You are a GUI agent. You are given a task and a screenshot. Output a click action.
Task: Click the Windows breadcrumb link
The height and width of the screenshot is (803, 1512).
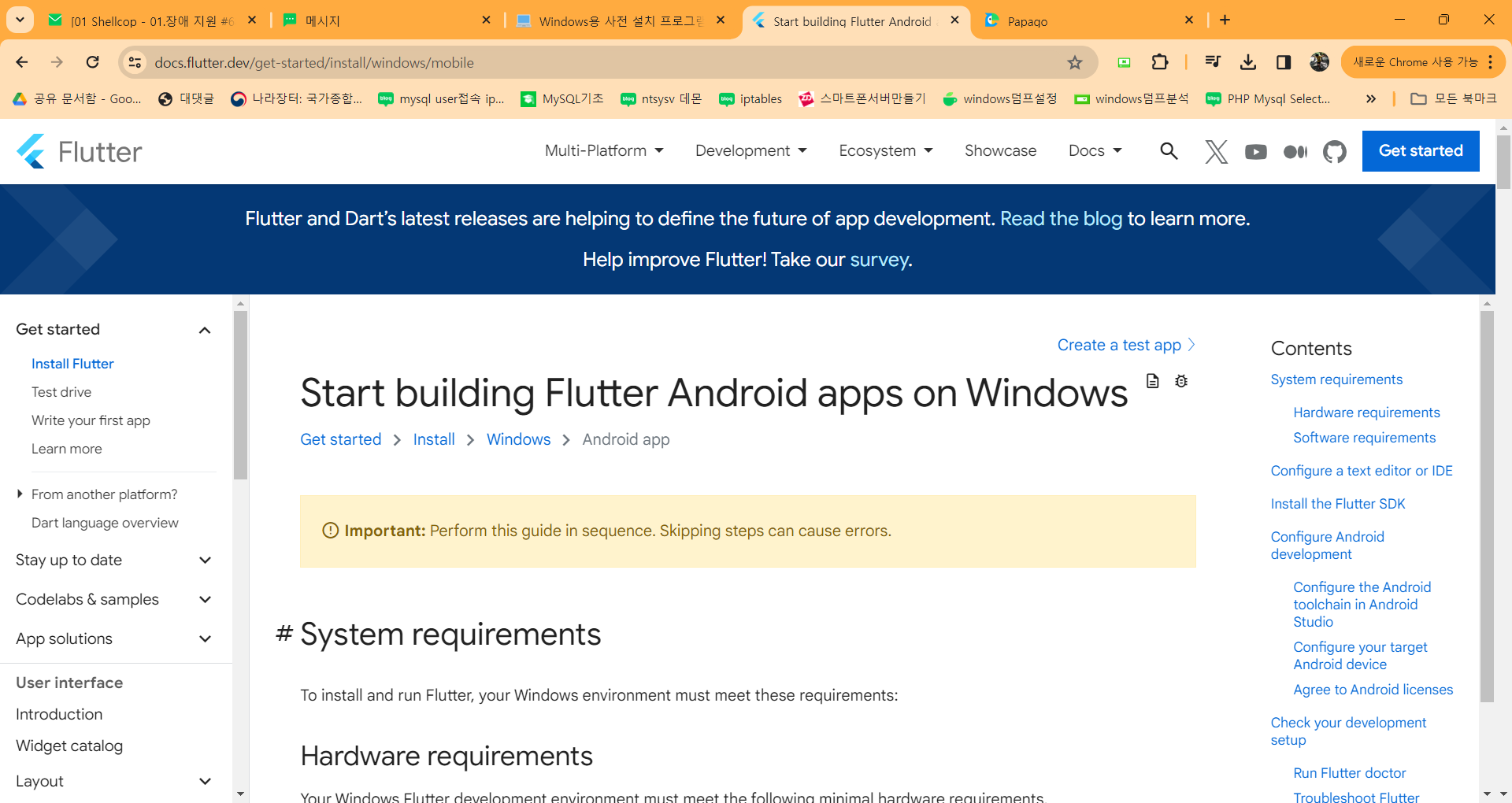[518, 439]
